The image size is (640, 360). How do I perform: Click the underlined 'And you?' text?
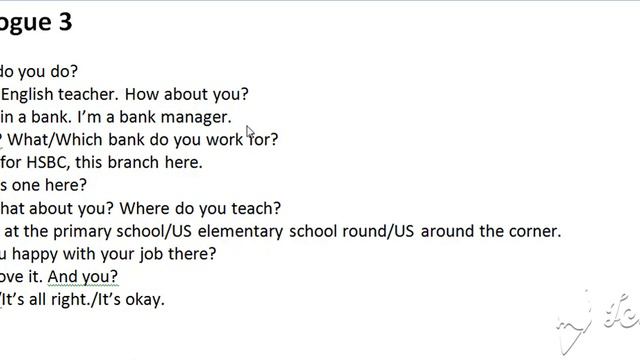pos(83,277)
